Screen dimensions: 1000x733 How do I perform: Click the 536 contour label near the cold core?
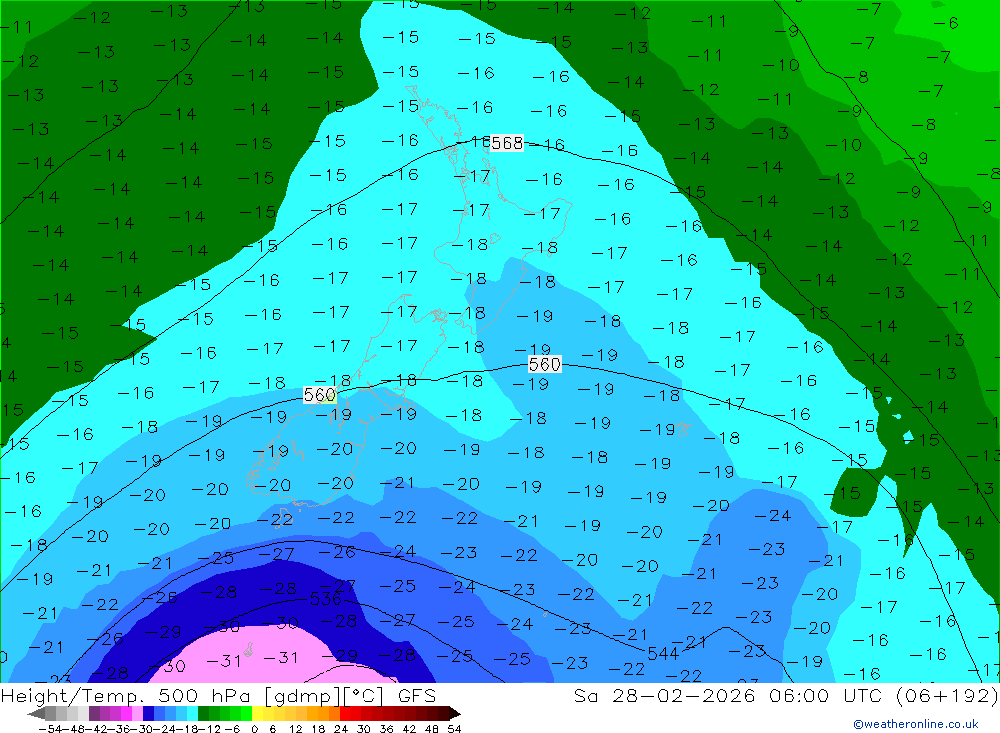[326, 599]
